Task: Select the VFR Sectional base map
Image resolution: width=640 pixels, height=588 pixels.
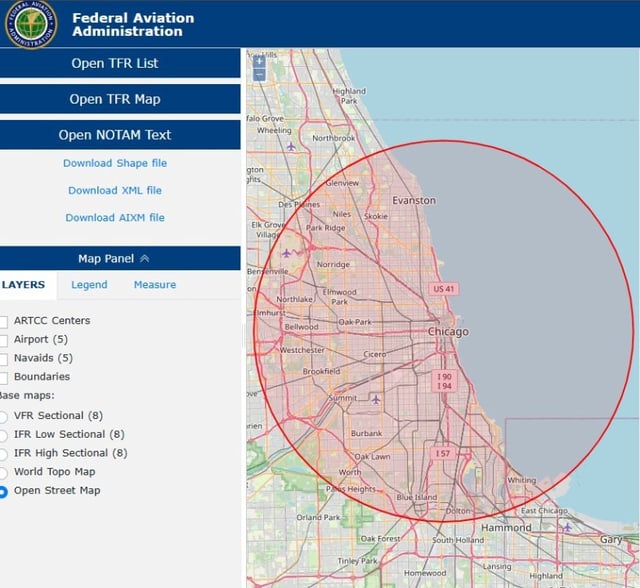Action: coord(4,416)
